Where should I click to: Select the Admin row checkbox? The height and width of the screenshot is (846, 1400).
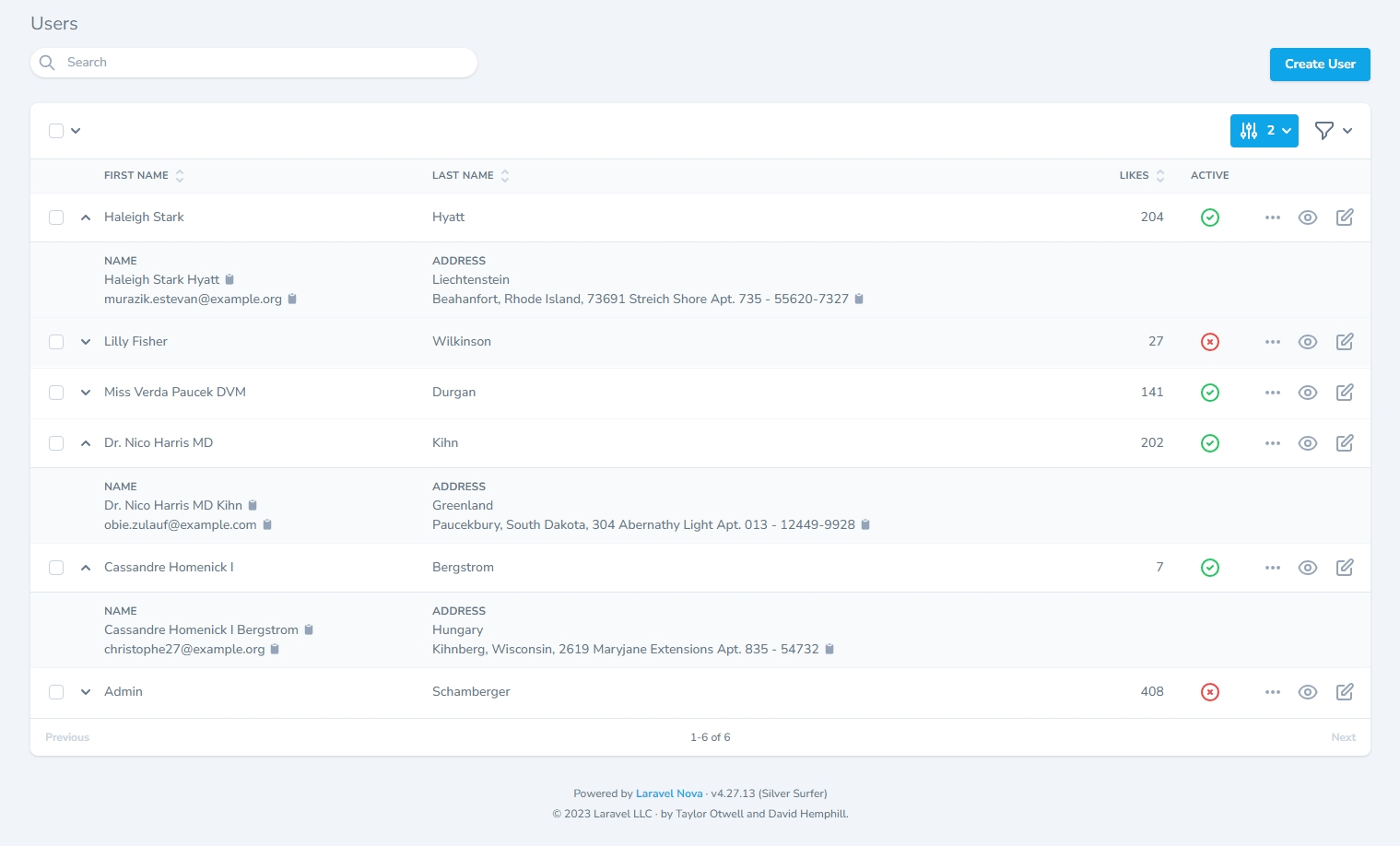coord(56,692)
